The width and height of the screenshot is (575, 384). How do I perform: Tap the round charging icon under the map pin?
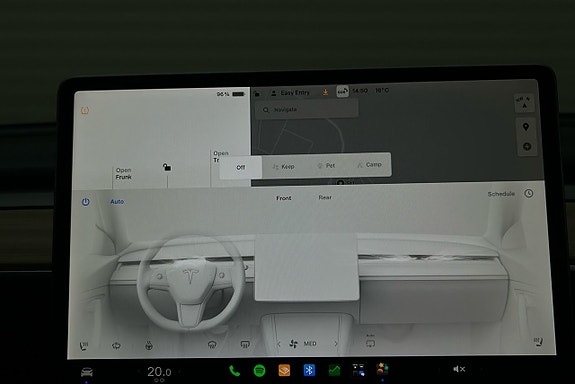coord(527,147)
